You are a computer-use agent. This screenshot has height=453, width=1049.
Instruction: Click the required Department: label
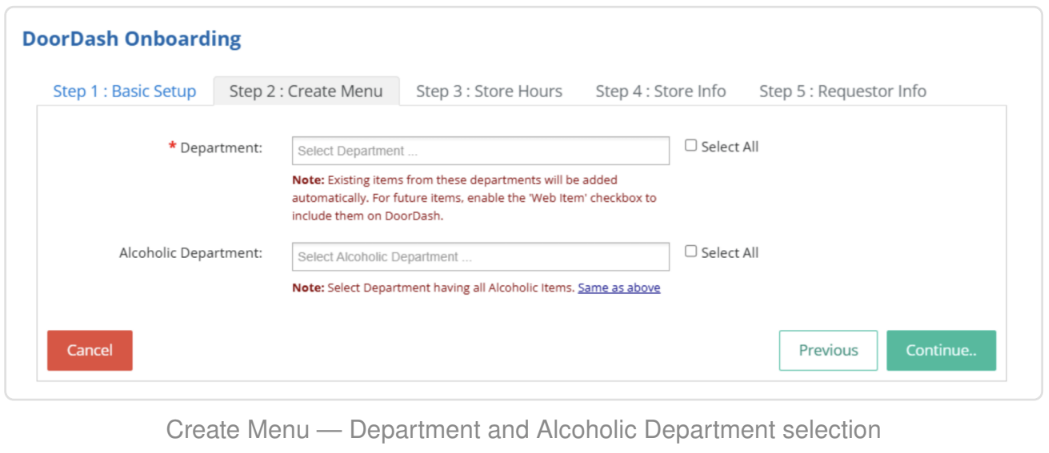[215, 148]
